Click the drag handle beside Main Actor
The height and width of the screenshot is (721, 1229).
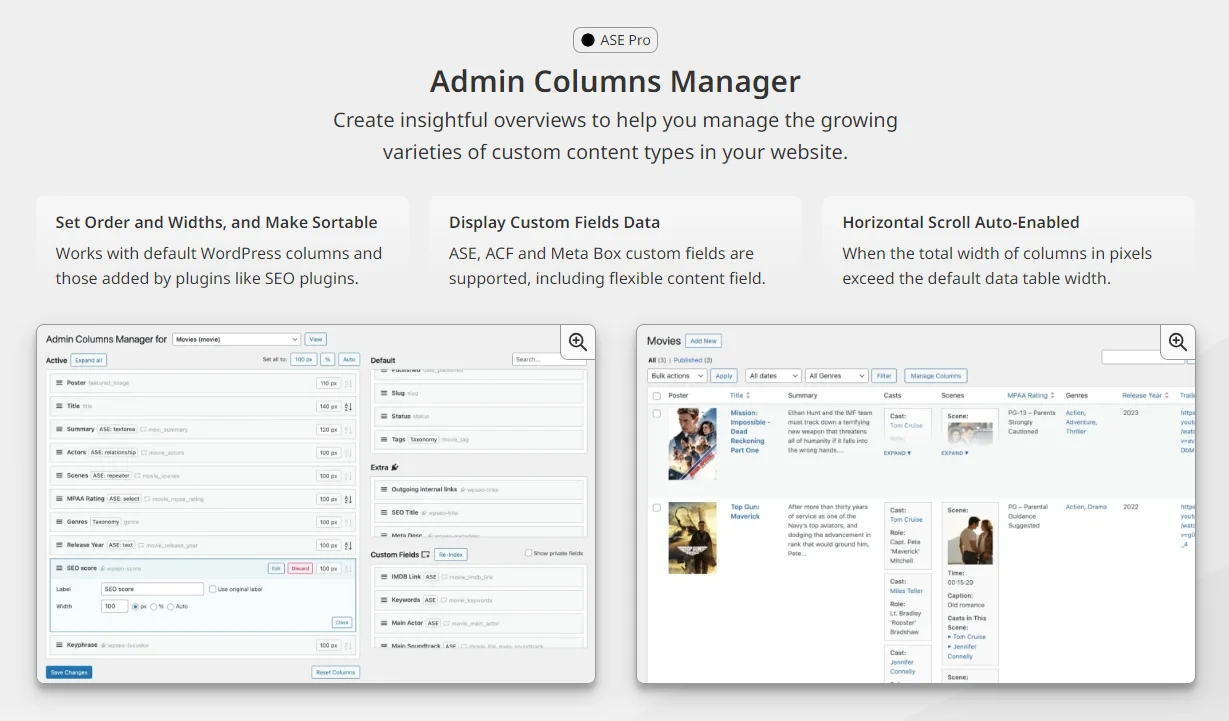coord(384,623)
